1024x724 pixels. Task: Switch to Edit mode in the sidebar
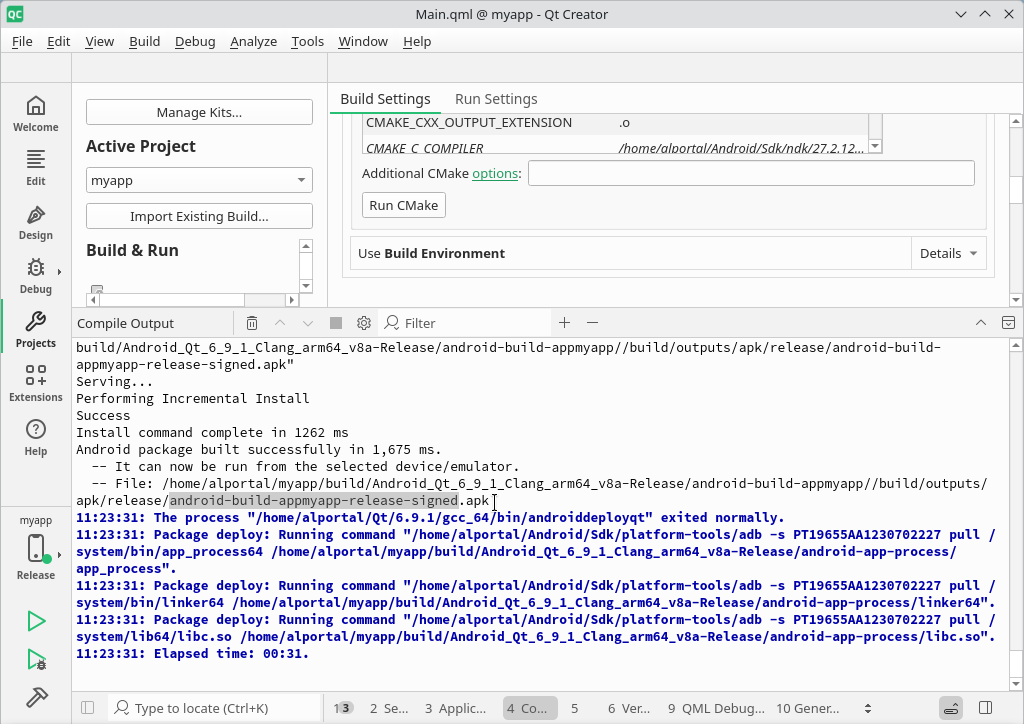pos(36,168)
